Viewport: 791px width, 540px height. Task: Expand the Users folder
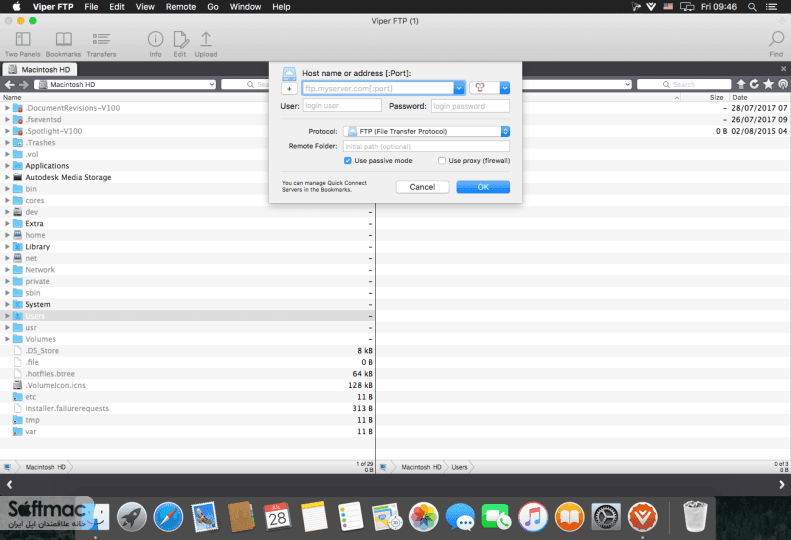(x=7, y=316)
